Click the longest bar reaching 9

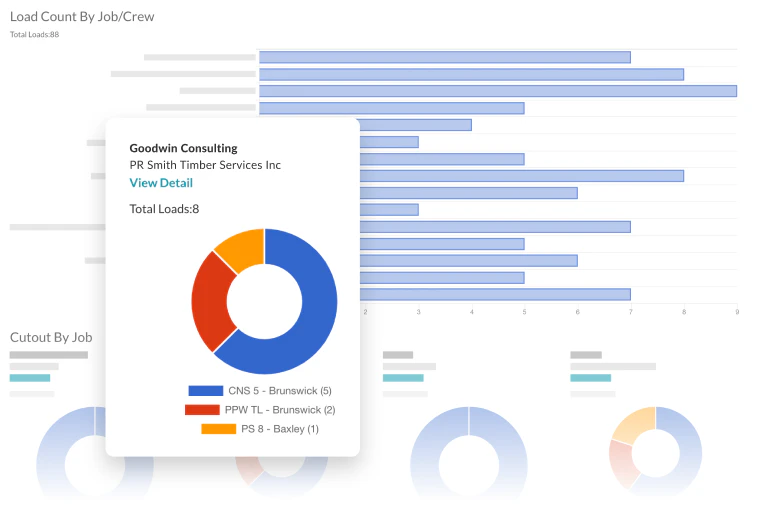tap(498, 91)
